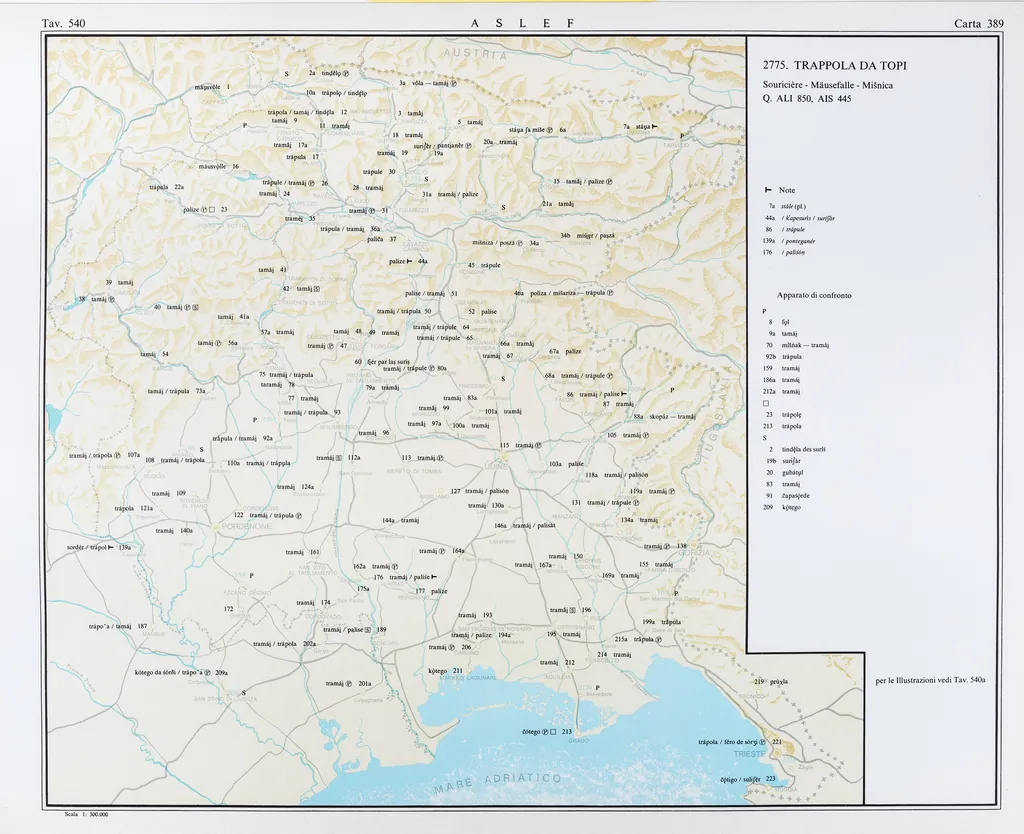Click the 'S' section heading in the legend
1024x834 pixels.
[765, 438]
